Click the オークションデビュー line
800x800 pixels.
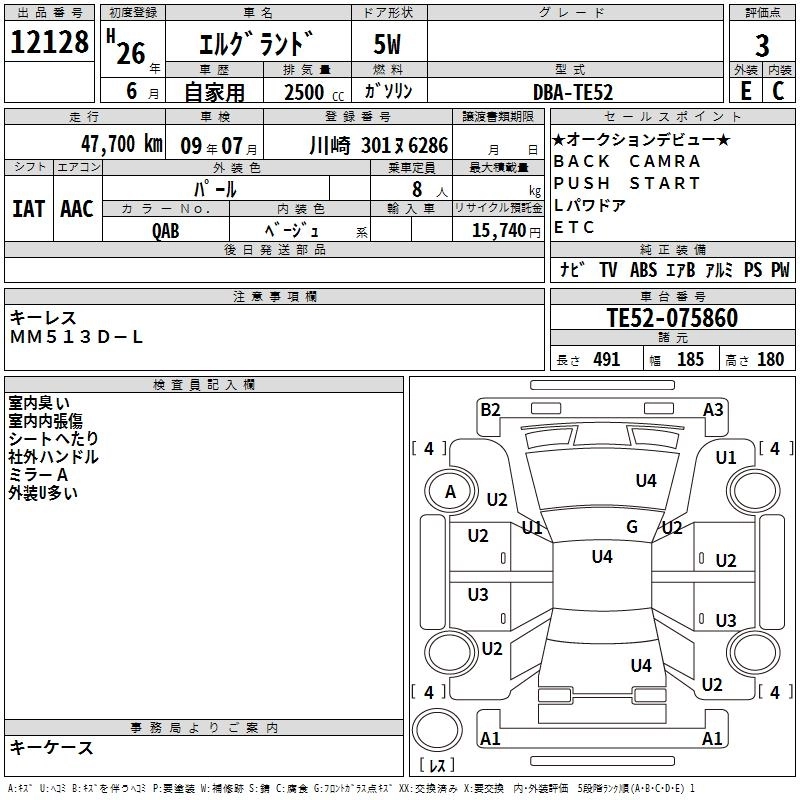(x=641, y=139)
